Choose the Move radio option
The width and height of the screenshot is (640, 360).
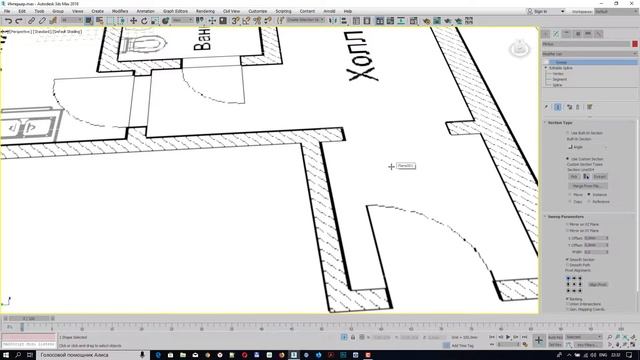[570, 195]
